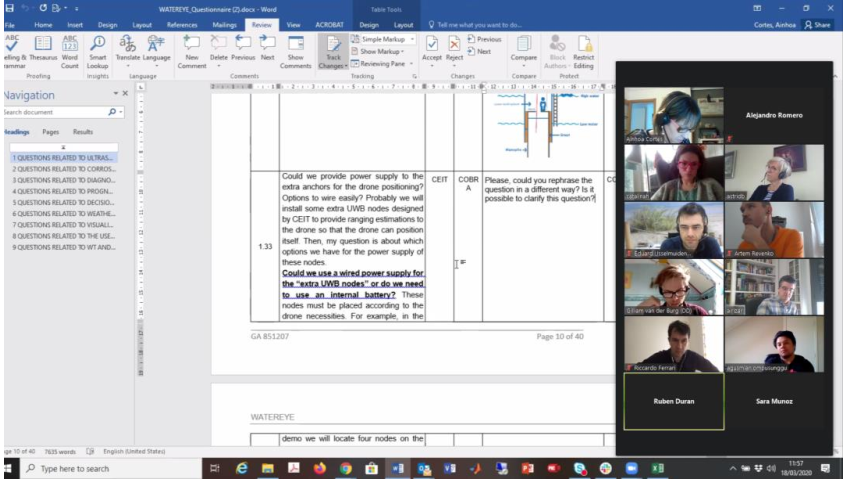
Task: Go to Previous tracked change
Action: 484,39
